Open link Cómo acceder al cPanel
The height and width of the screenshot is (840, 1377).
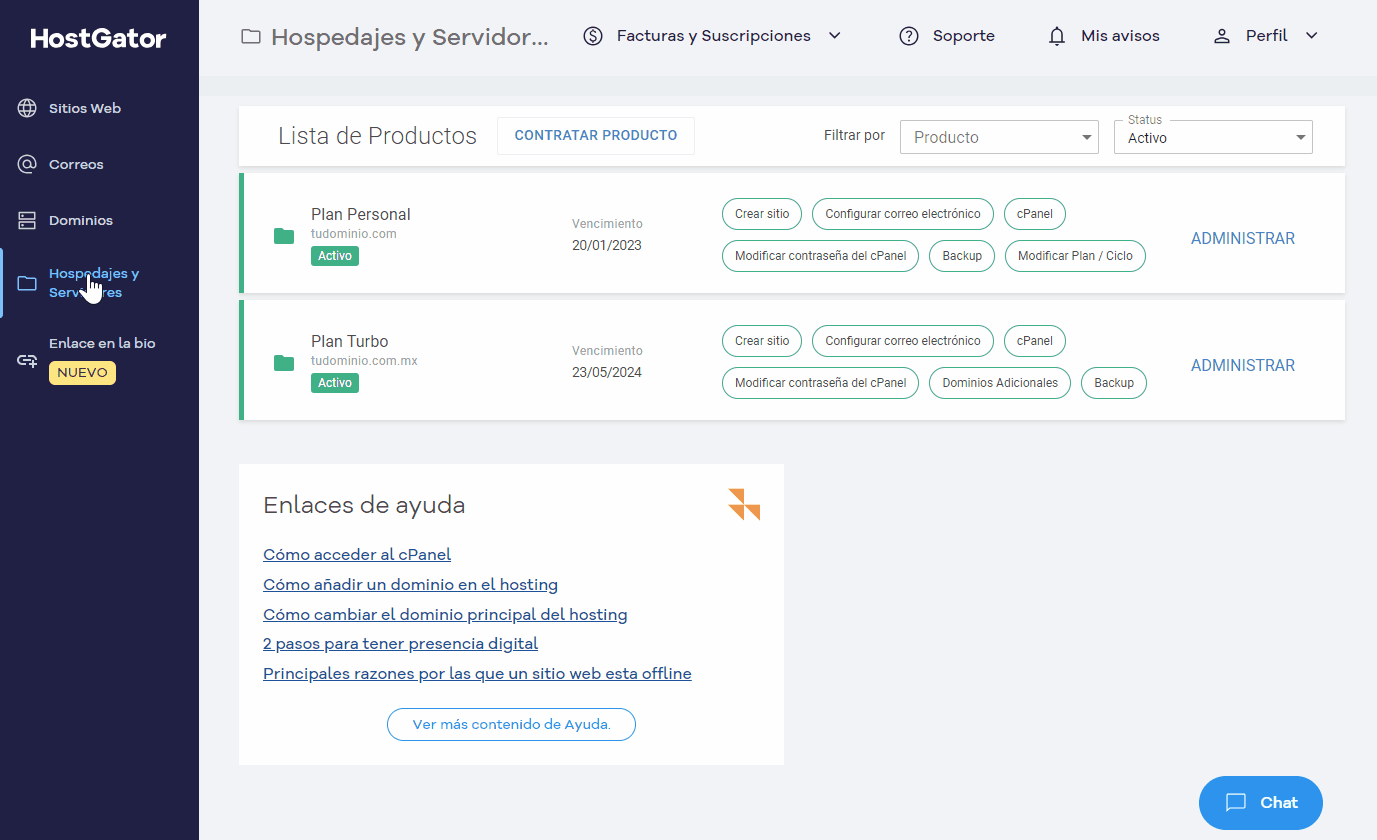click(x=357, y=554)
